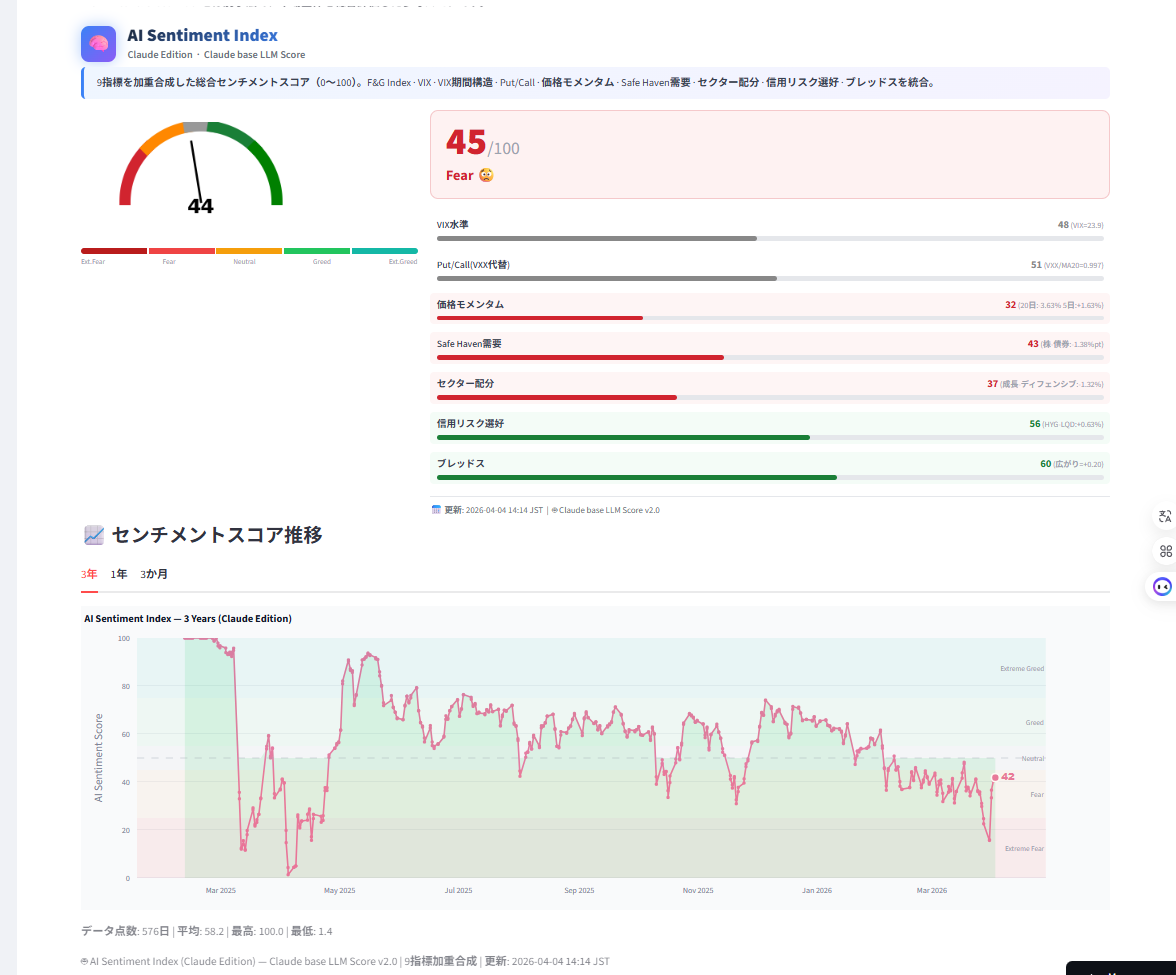
Task: Click the pink brain logo beside AI Sentiment Index
Action: pyautogui.click(x=98, y=44)
